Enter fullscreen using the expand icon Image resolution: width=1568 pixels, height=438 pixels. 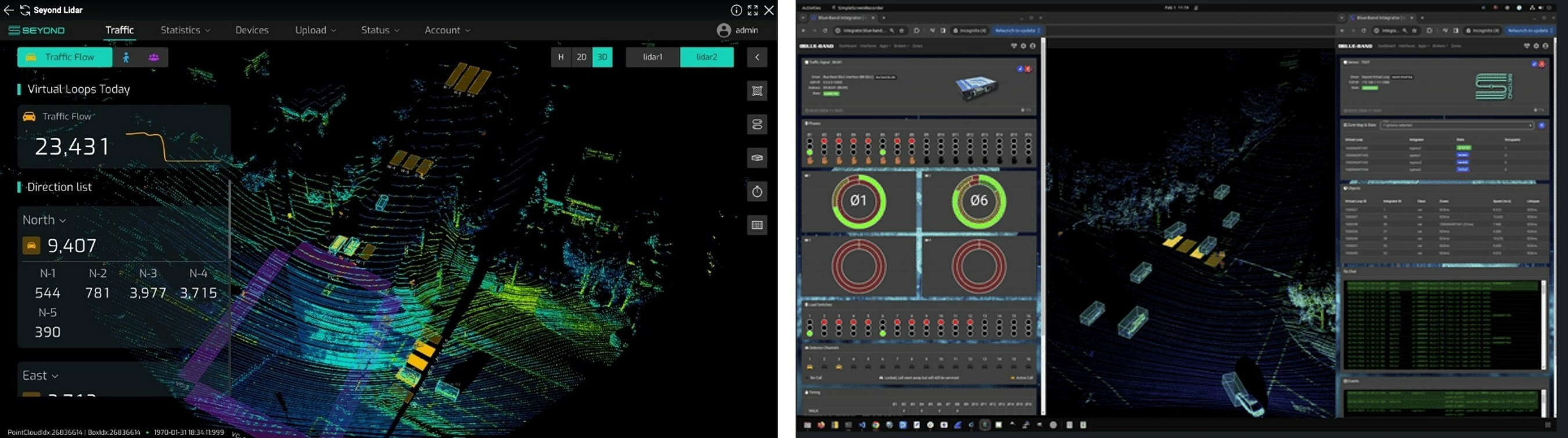[752, 10]
